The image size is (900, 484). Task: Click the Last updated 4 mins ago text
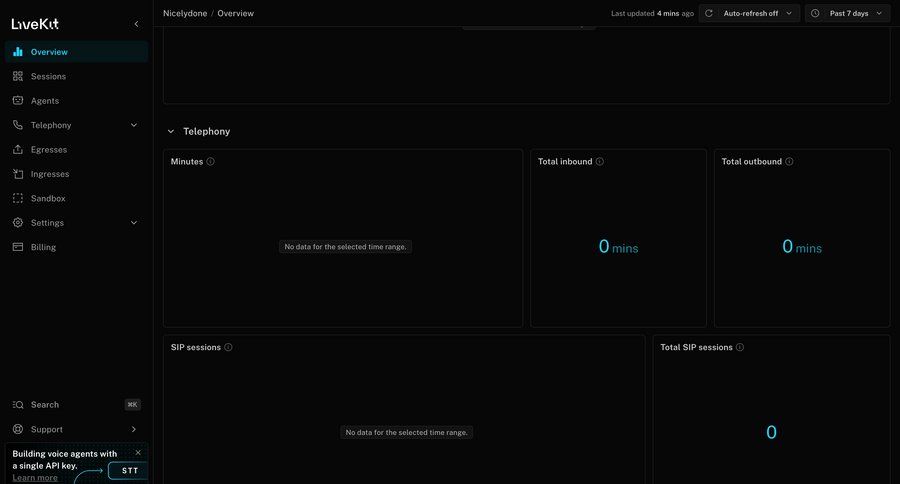pyautogui.click(x=653, y=13)
